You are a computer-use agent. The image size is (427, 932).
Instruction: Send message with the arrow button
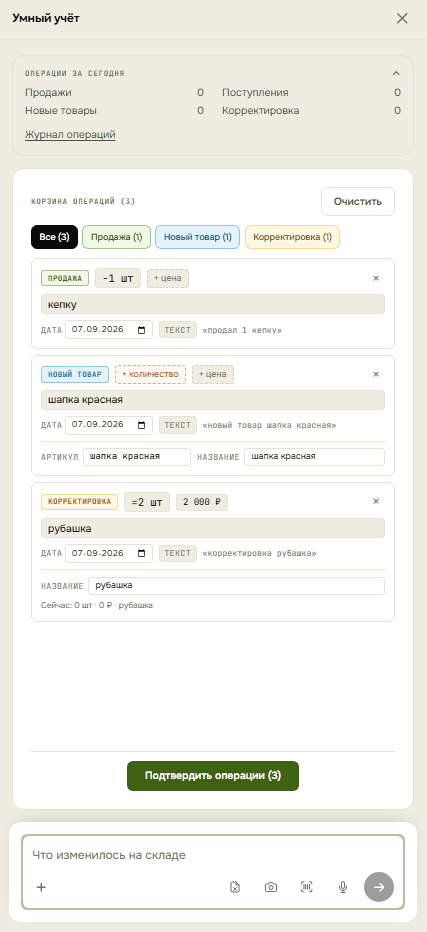point(379,887)
